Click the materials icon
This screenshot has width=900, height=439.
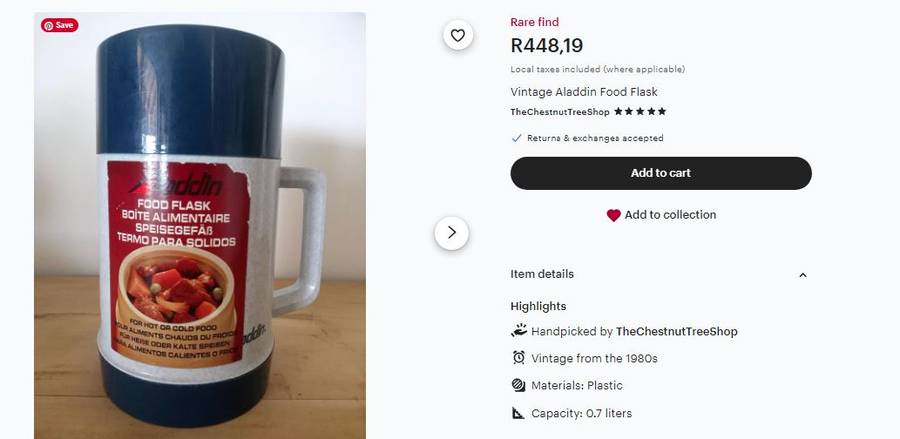tap(518, 385)
